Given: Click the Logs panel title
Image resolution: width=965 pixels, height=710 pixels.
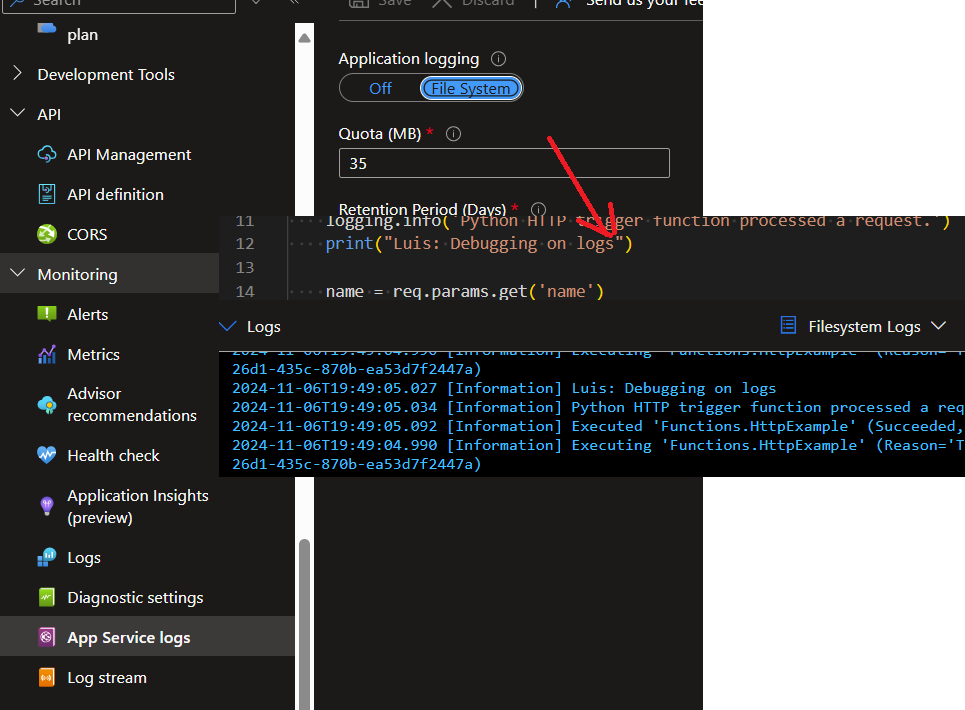Looking at the screenshot, I should tap(263, 327).
